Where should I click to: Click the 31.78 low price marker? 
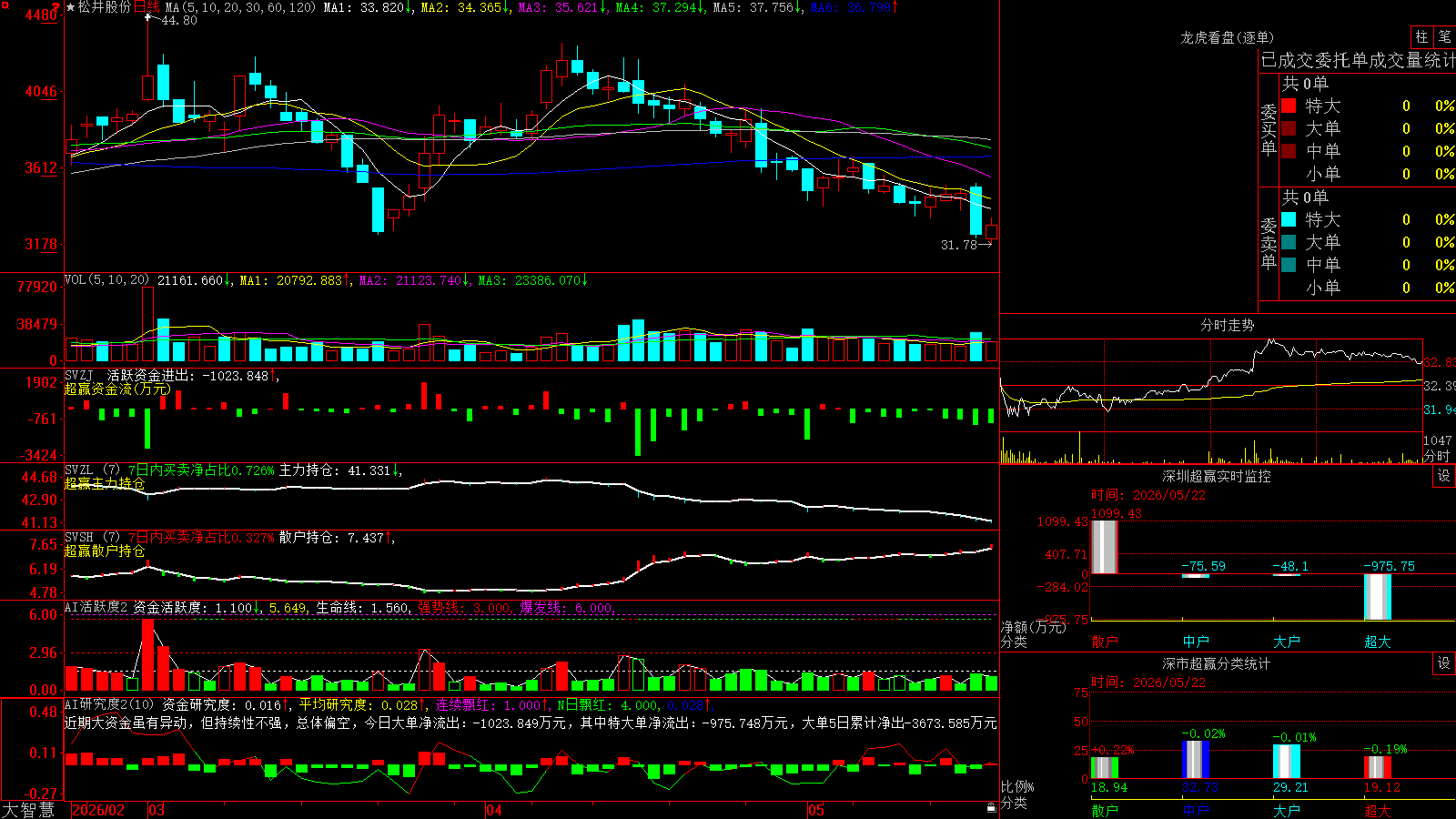tap(958, 245)
